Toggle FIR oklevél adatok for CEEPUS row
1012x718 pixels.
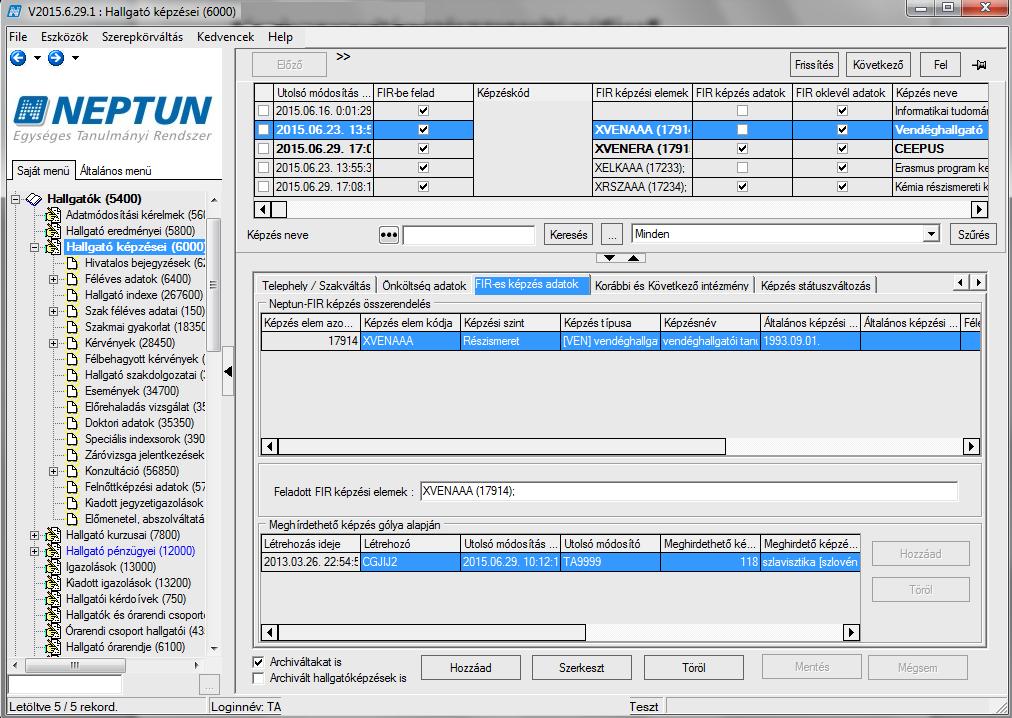[x=842, y=149]
